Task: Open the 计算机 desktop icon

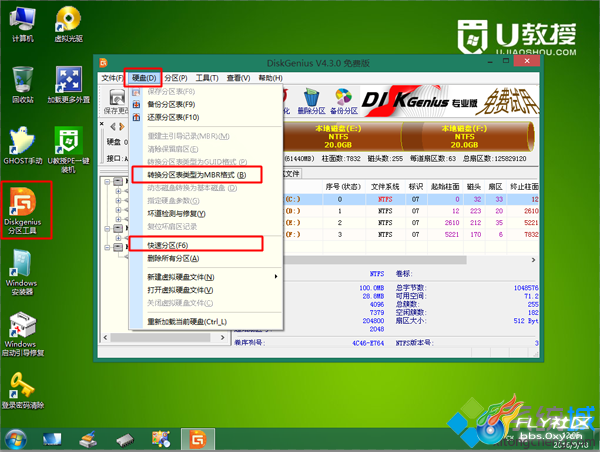Action: click(22, 24)
